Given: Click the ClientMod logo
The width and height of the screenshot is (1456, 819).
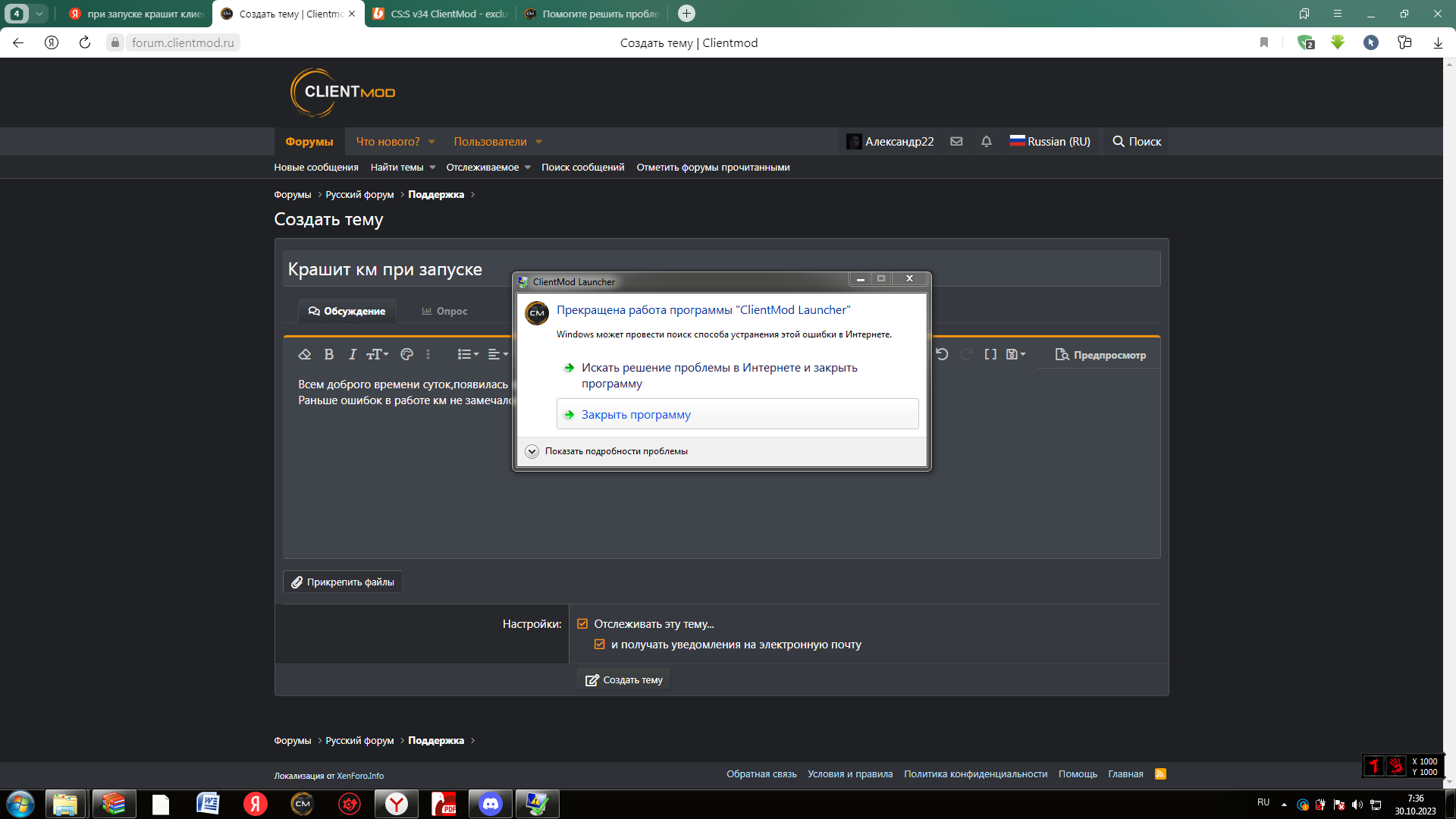Looking at the screenshot, I should coord(343,93).
